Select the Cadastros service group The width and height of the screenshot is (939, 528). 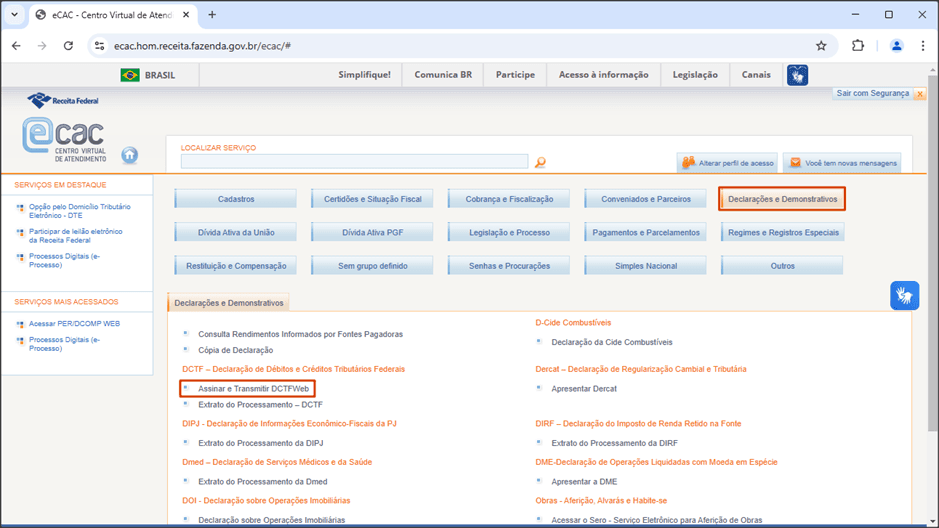tap(236, 199)
